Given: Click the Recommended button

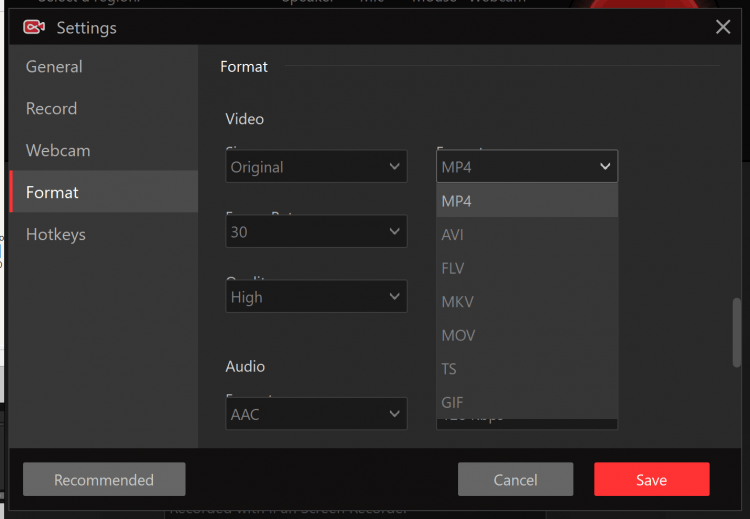Looking at the screenshot, I should pyautogui.click(x=104, y=480).
